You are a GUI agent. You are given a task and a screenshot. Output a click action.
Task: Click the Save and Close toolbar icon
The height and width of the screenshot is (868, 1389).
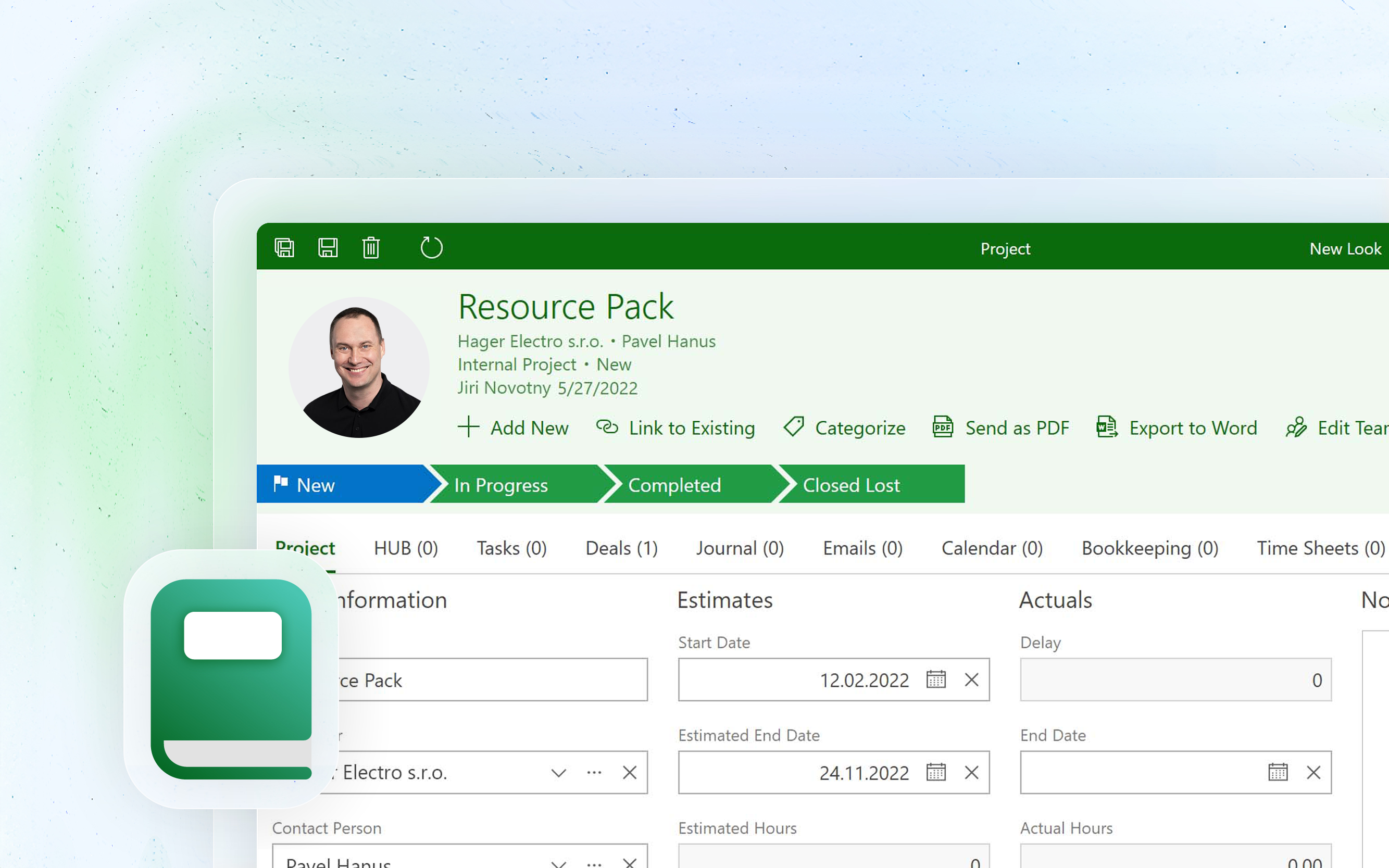coord(284,248)
